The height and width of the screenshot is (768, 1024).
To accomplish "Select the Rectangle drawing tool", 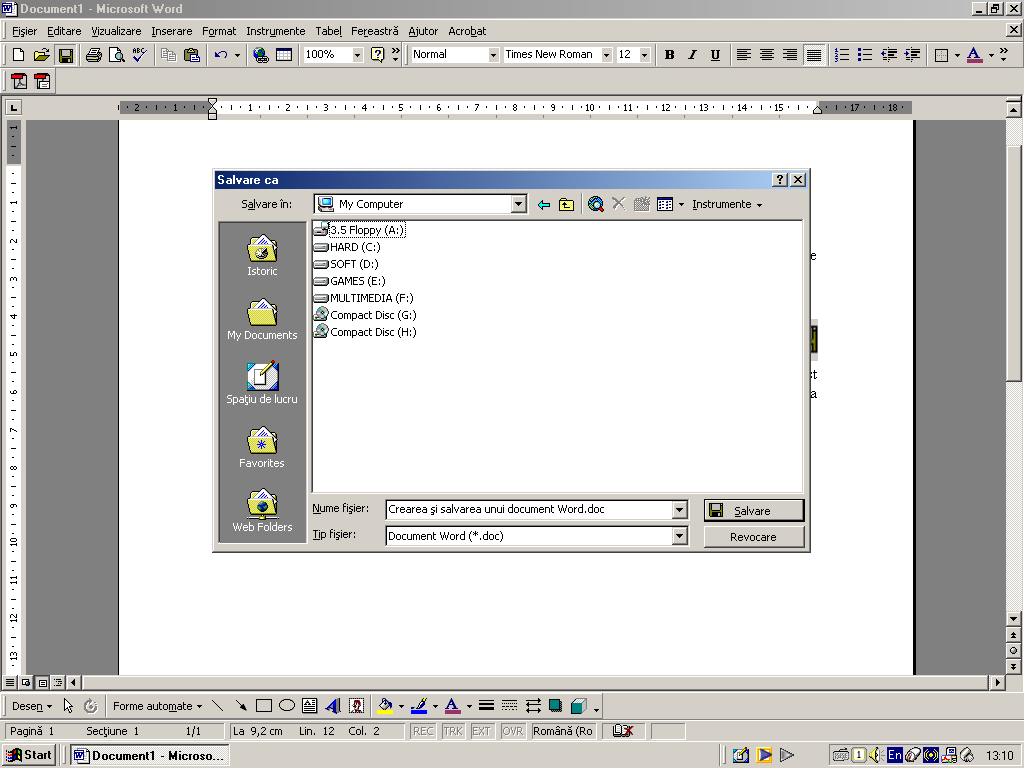I will [x=264, y=706].
